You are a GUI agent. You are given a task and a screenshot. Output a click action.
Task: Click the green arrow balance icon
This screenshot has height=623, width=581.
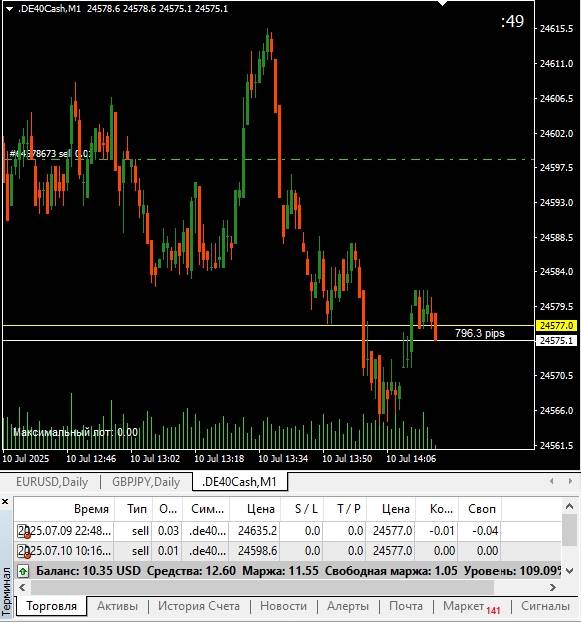(x=23, y=572)
